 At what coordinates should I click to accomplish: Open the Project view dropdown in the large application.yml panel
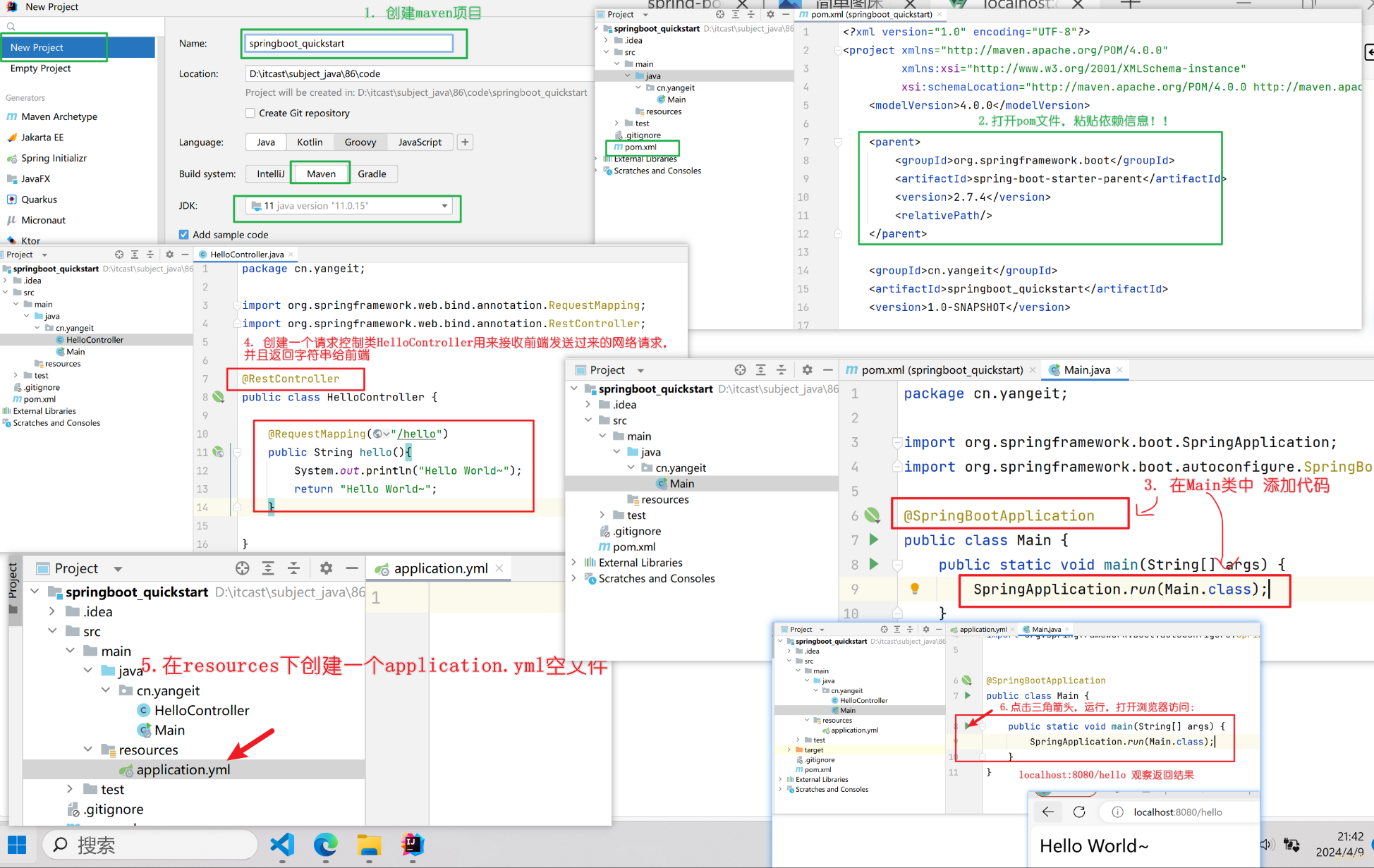118,569
